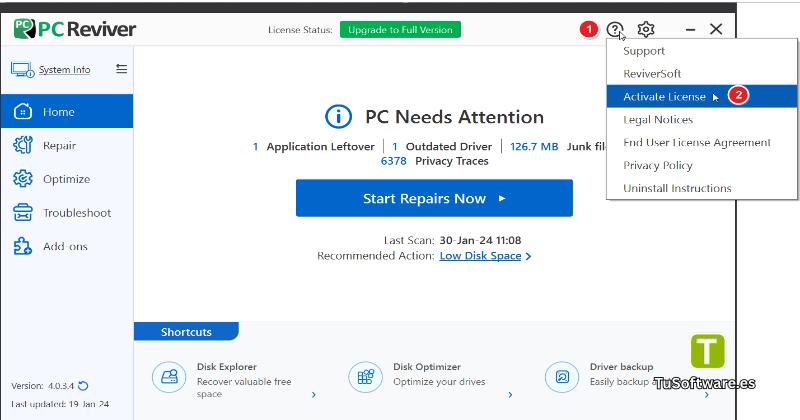Click the Version 4.0.3.4 text
The width and height of the screenshot is (800, 420).
tap(42, 386)
